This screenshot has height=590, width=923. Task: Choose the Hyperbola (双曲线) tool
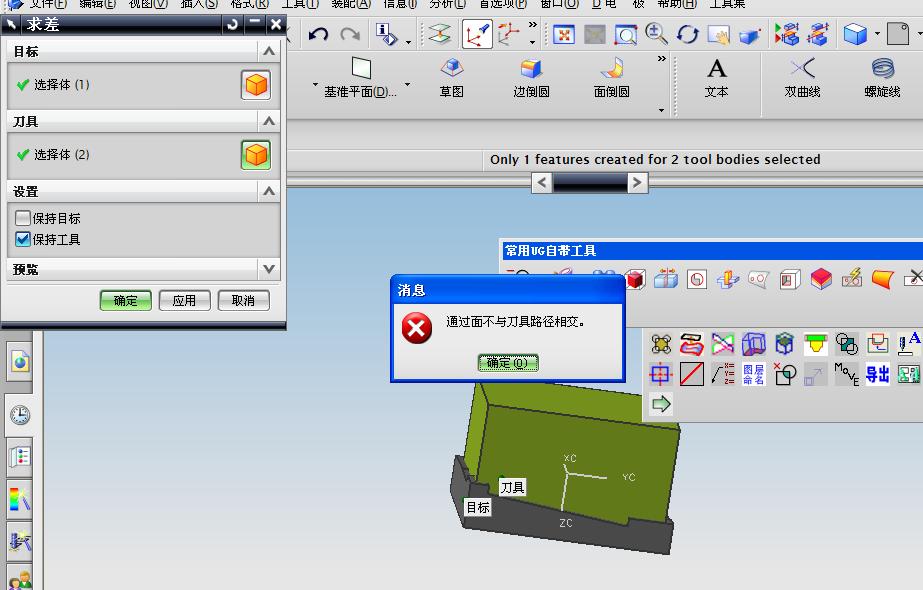pyautogui.click(x=802, y=78)
